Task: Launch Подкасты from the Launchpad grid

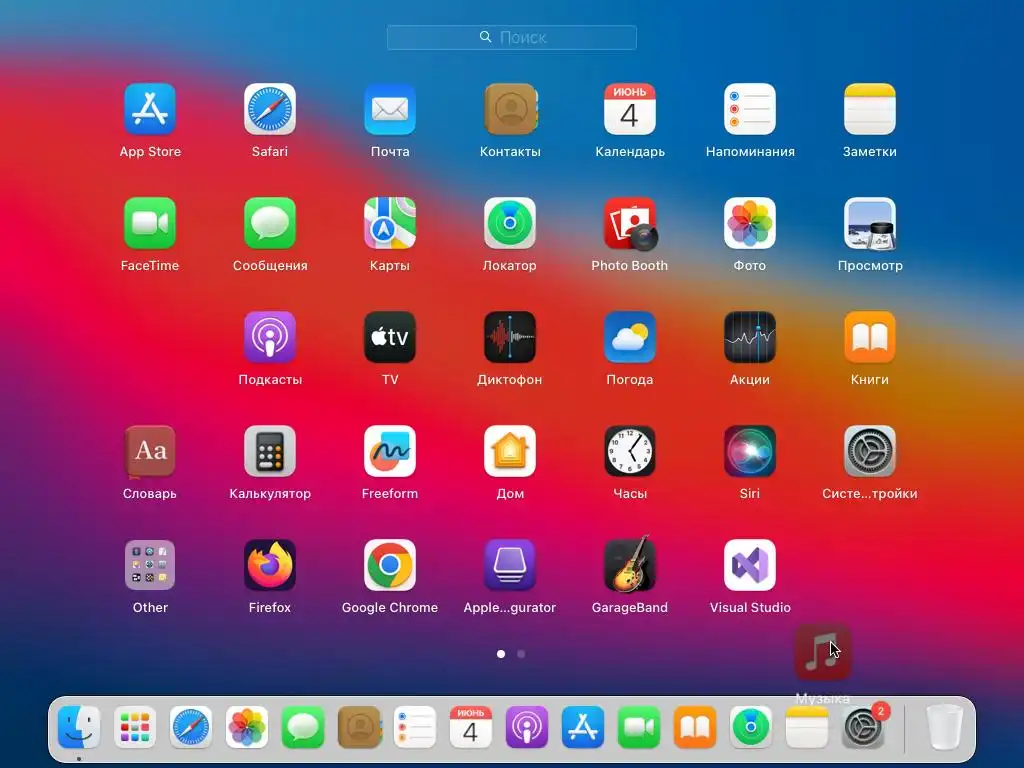Action: 270,337
